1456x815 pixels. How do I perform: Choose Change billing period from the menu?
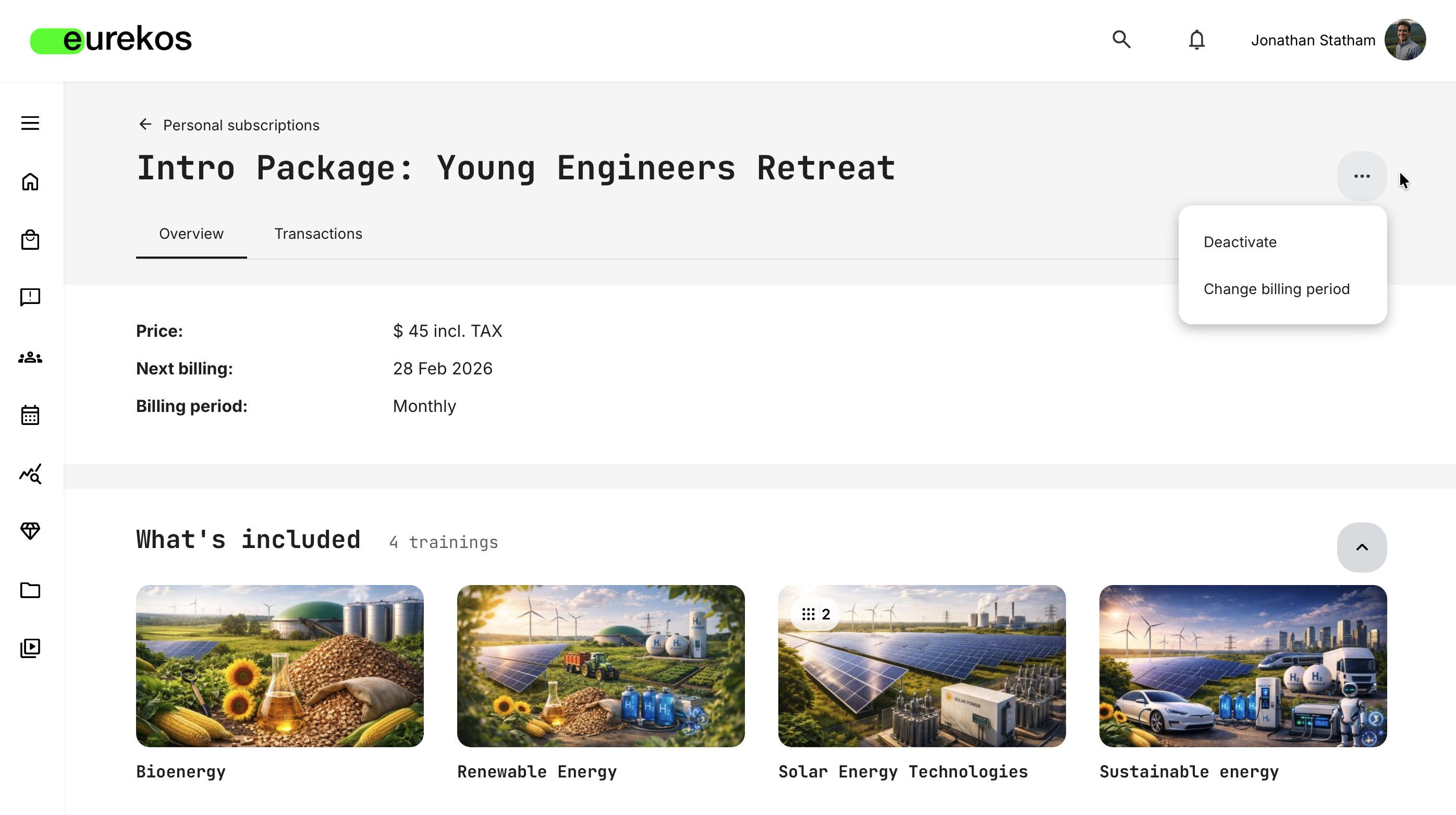(x=1277, y=289)
